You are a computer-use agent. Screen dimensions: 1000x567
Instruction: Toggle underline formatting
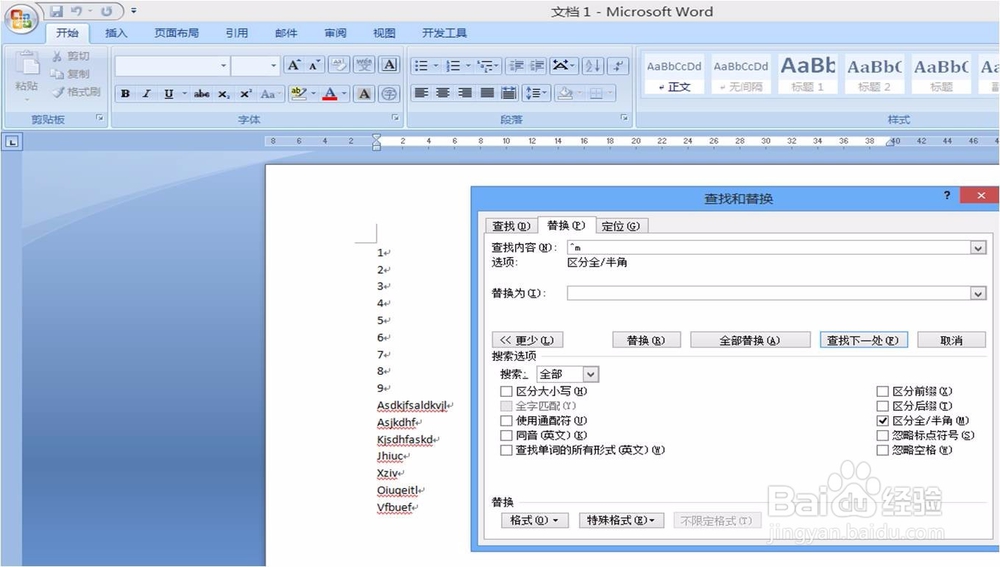(x=168, y=94)
